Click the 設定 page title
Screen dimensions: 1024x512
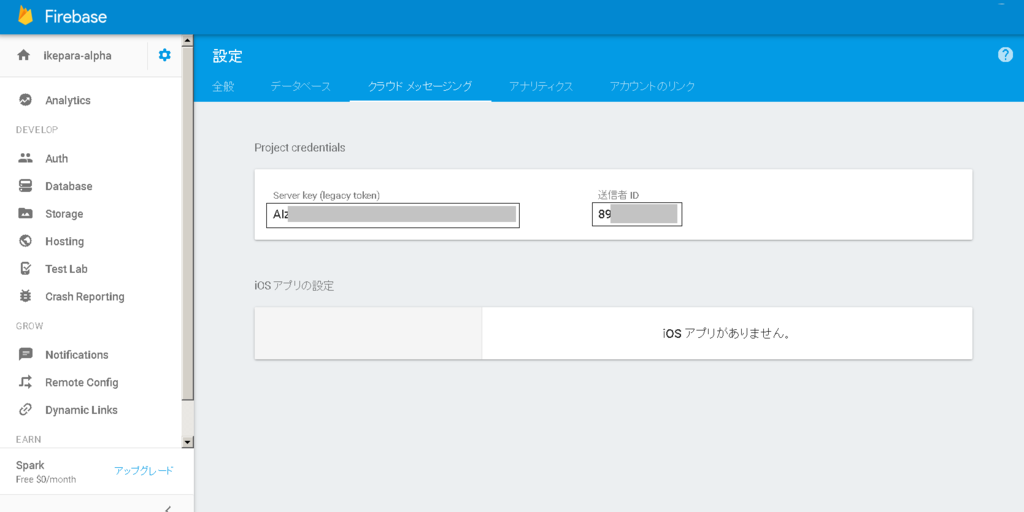coord(227,57)
